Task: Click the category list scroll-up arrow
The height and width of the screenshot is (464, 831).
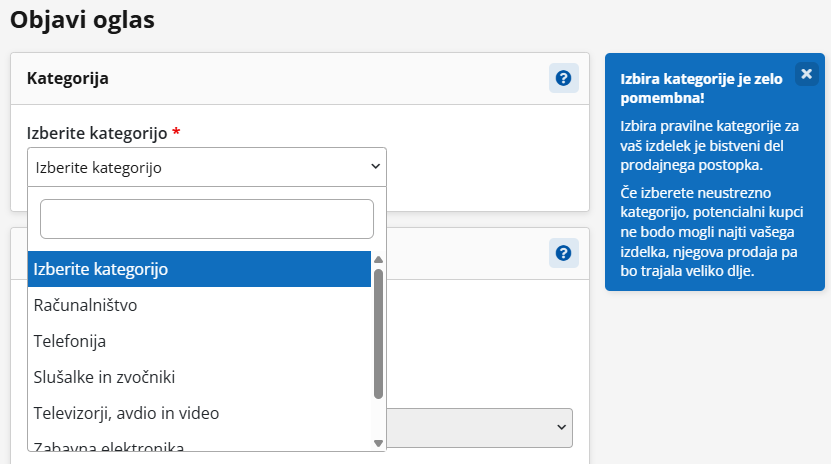Action: (378, 260)
